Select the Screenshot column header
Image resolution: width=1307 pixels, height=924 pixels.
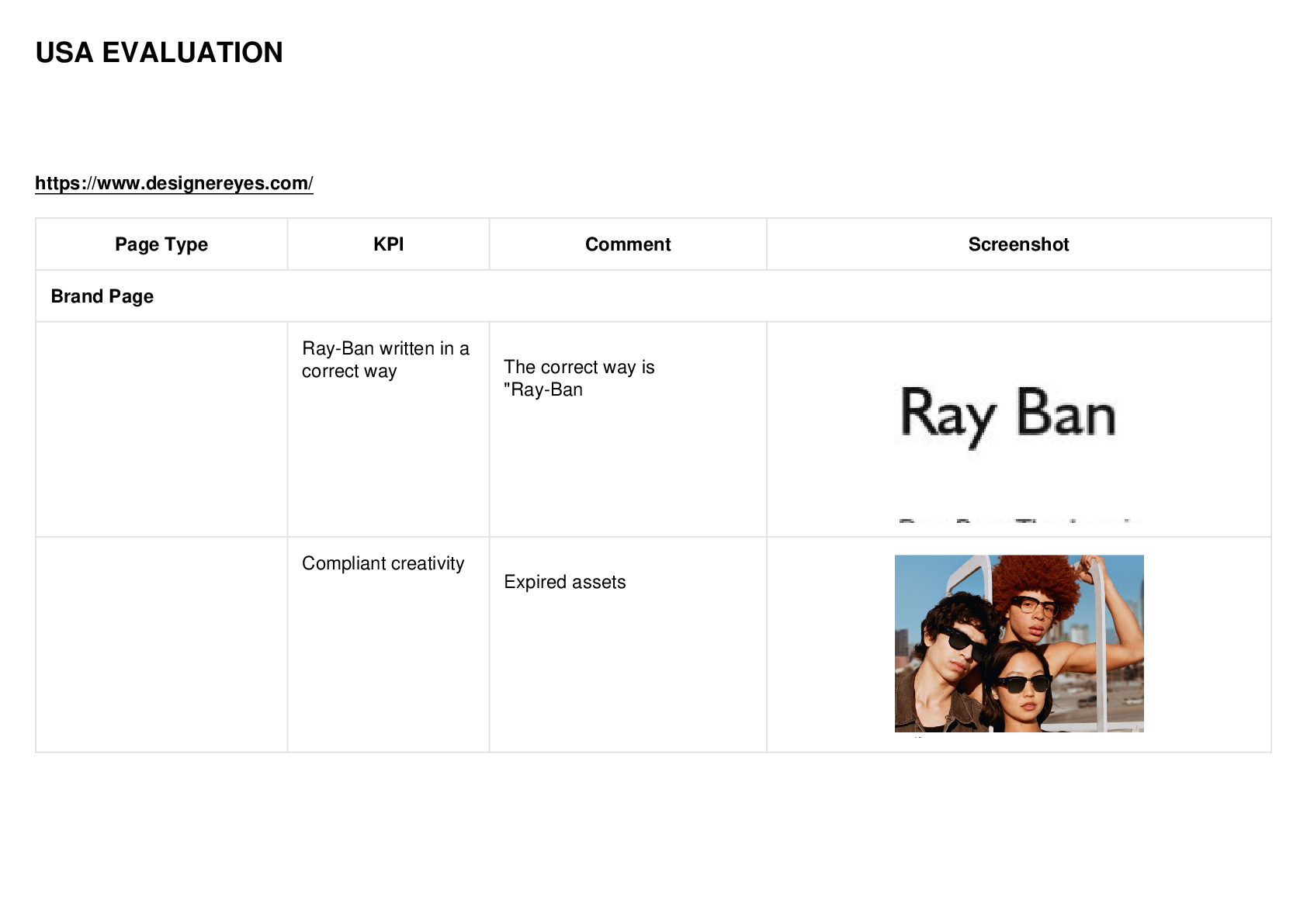[x=1019, y=244]
